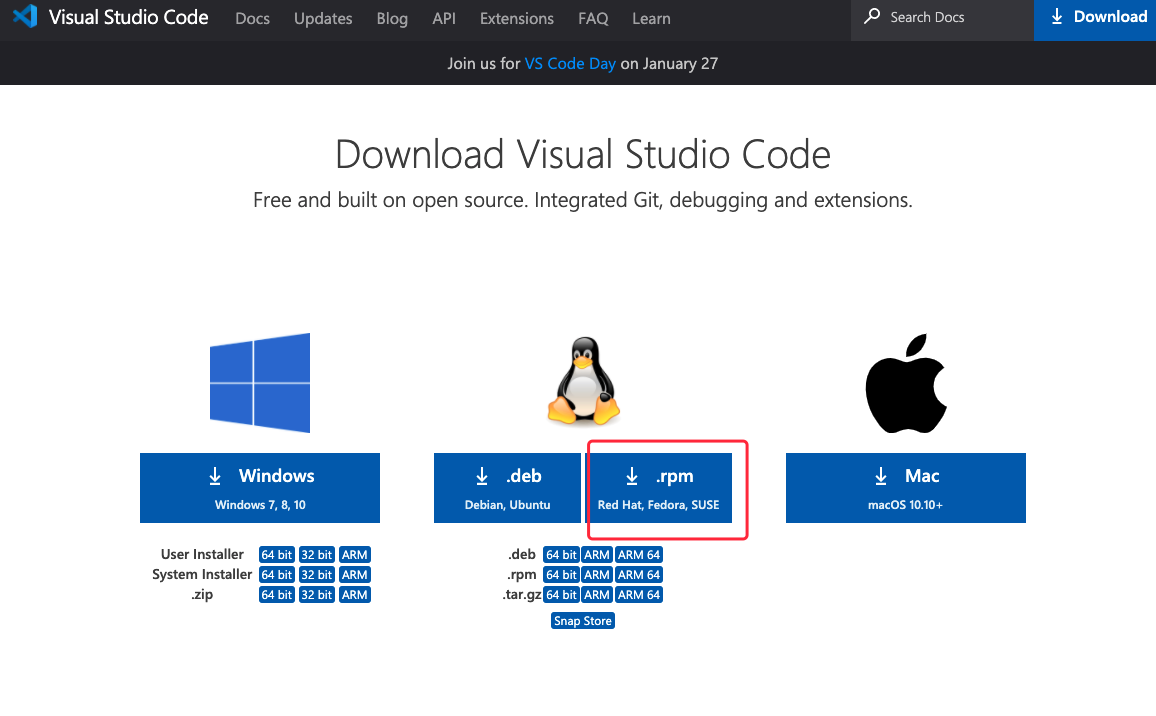Go to the Blog page
This screenshot has width=1156, height=716.
pyautogui.click(x=392, y=18)
